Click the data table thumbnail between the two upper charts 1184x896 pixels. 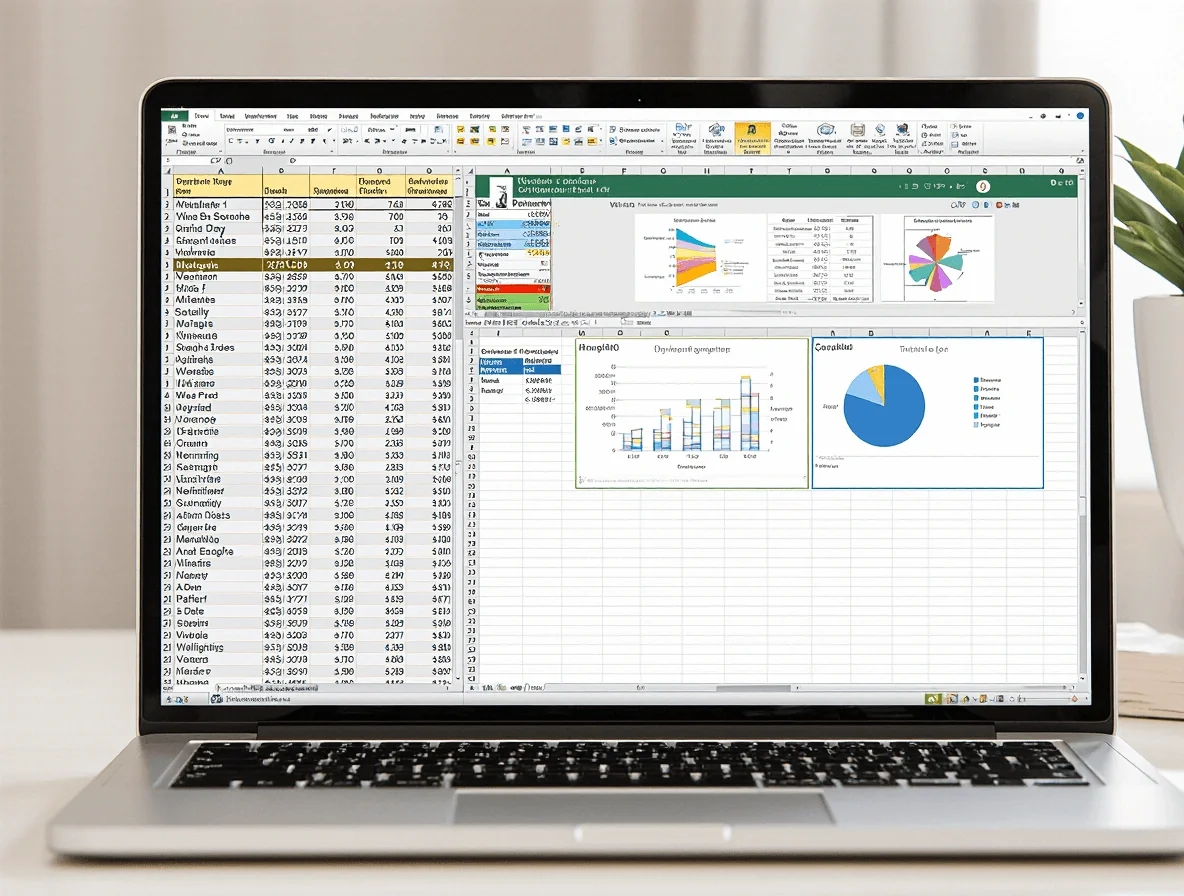coord(820,257)
